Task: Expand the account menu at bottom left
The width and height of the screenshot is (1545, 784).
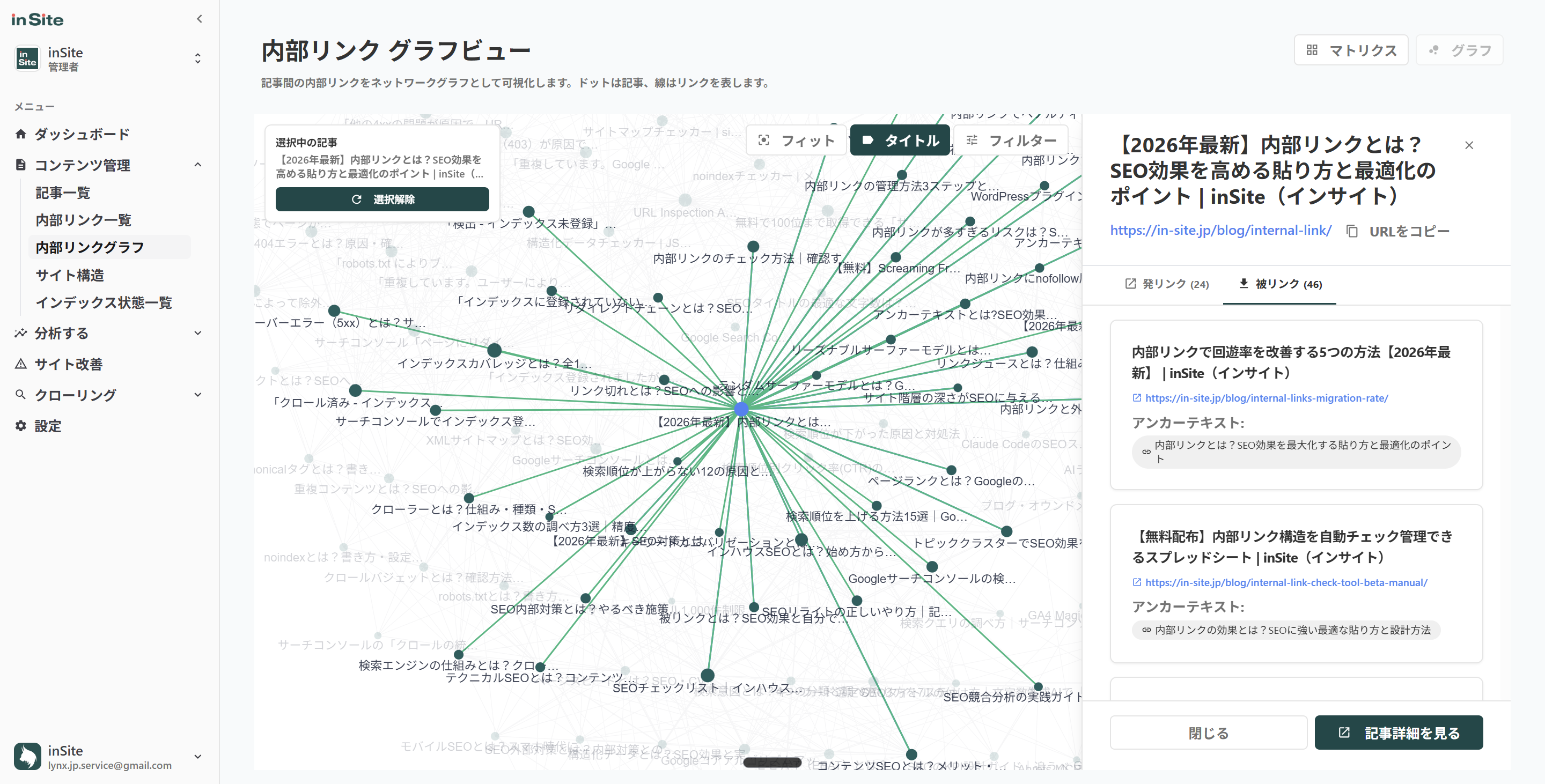Action: pyautogui.click(x=198, y=757)
